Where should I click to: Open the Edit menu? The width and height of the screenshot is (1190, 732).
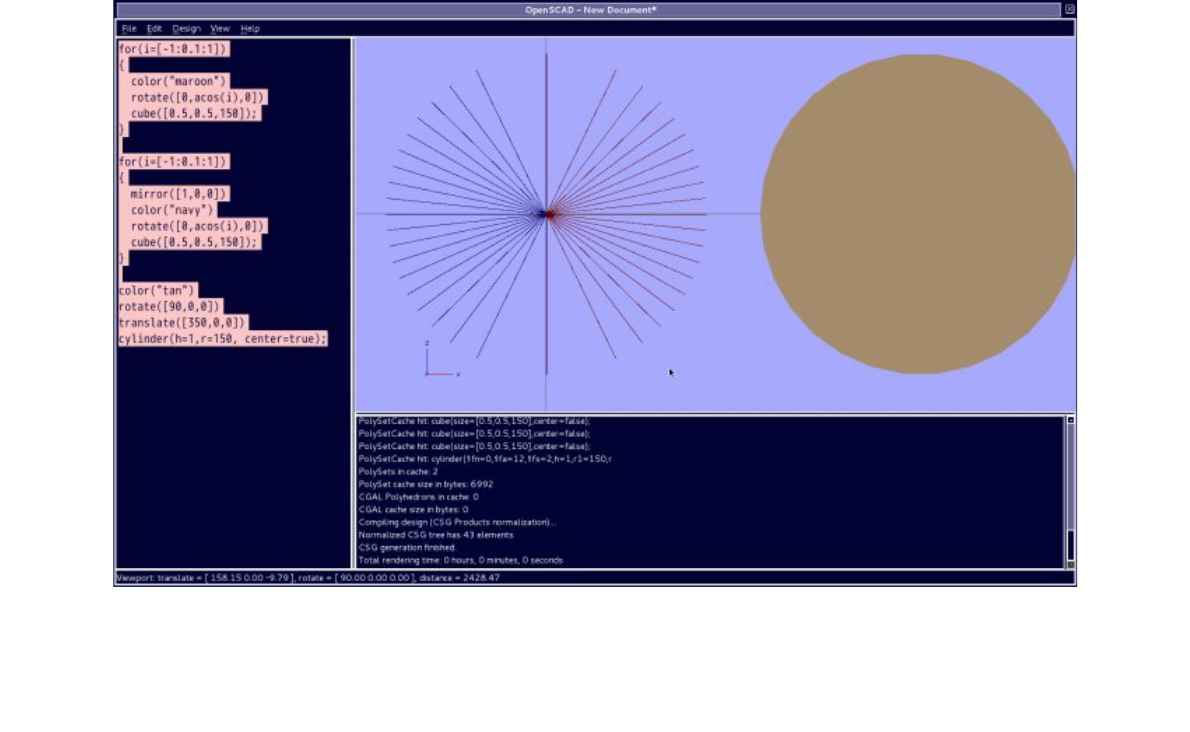pos(154,28)
